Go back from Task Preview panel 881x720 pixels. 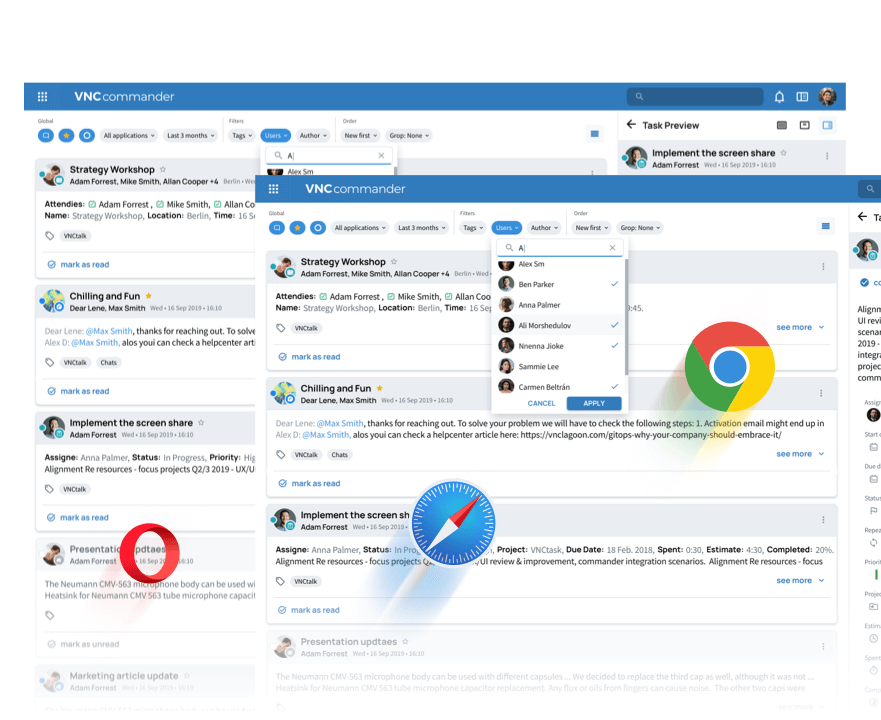click(x=632, y=124)
